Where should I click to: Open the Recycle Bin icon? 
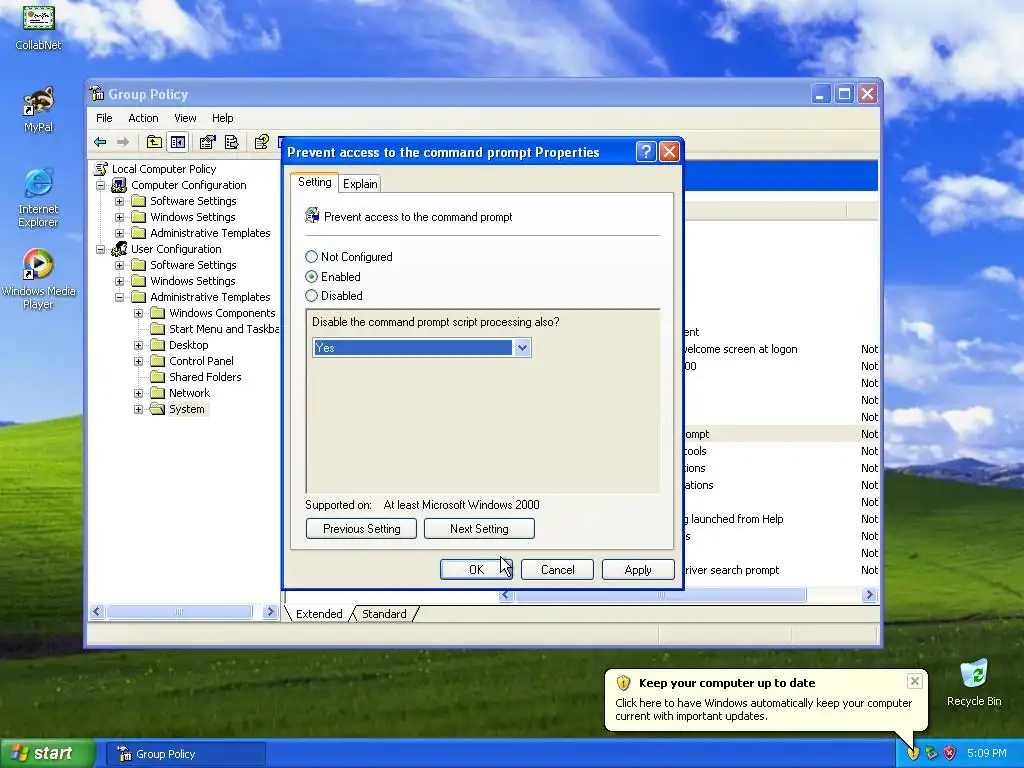(974, 683)
